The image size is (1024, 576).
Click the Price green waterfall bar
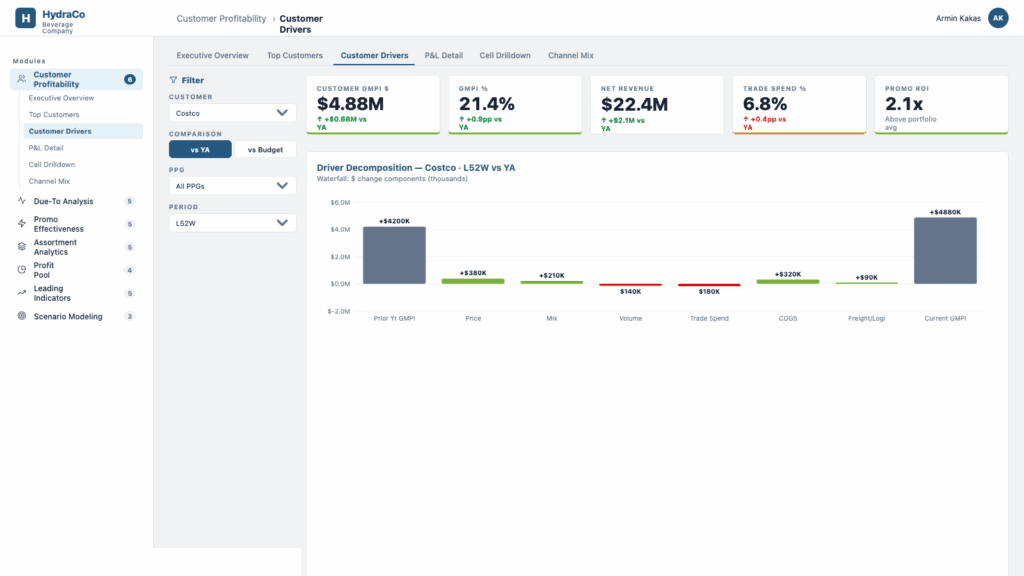coord(473,281)
